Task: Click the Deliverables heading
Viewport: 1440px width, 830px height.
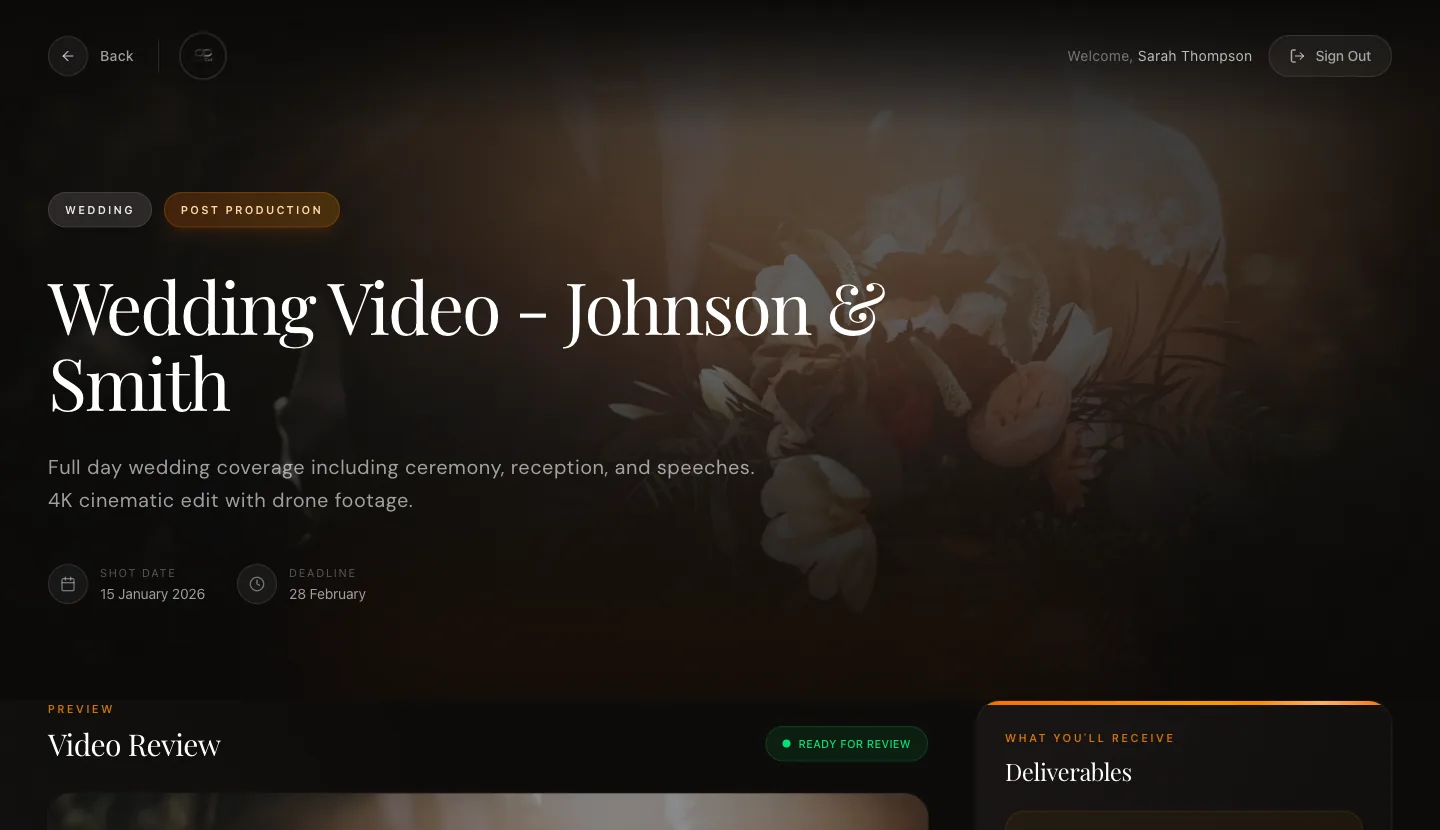Action: pyautogui.click(x=1068, y=772)
